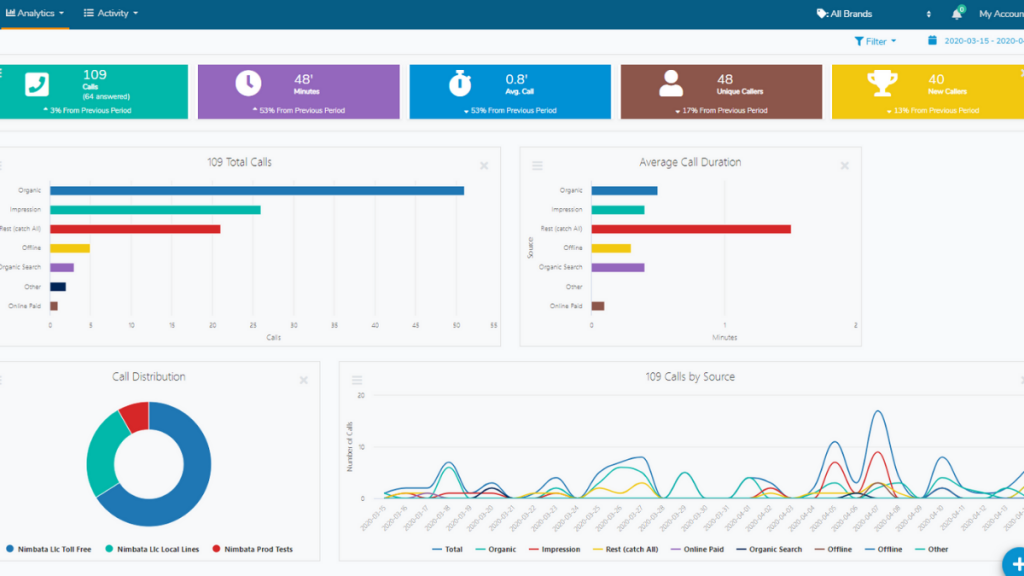Click the Other bar in 109 Total Calls
The width and height of the screenshot is (1024, 576).
click(58, 287)
